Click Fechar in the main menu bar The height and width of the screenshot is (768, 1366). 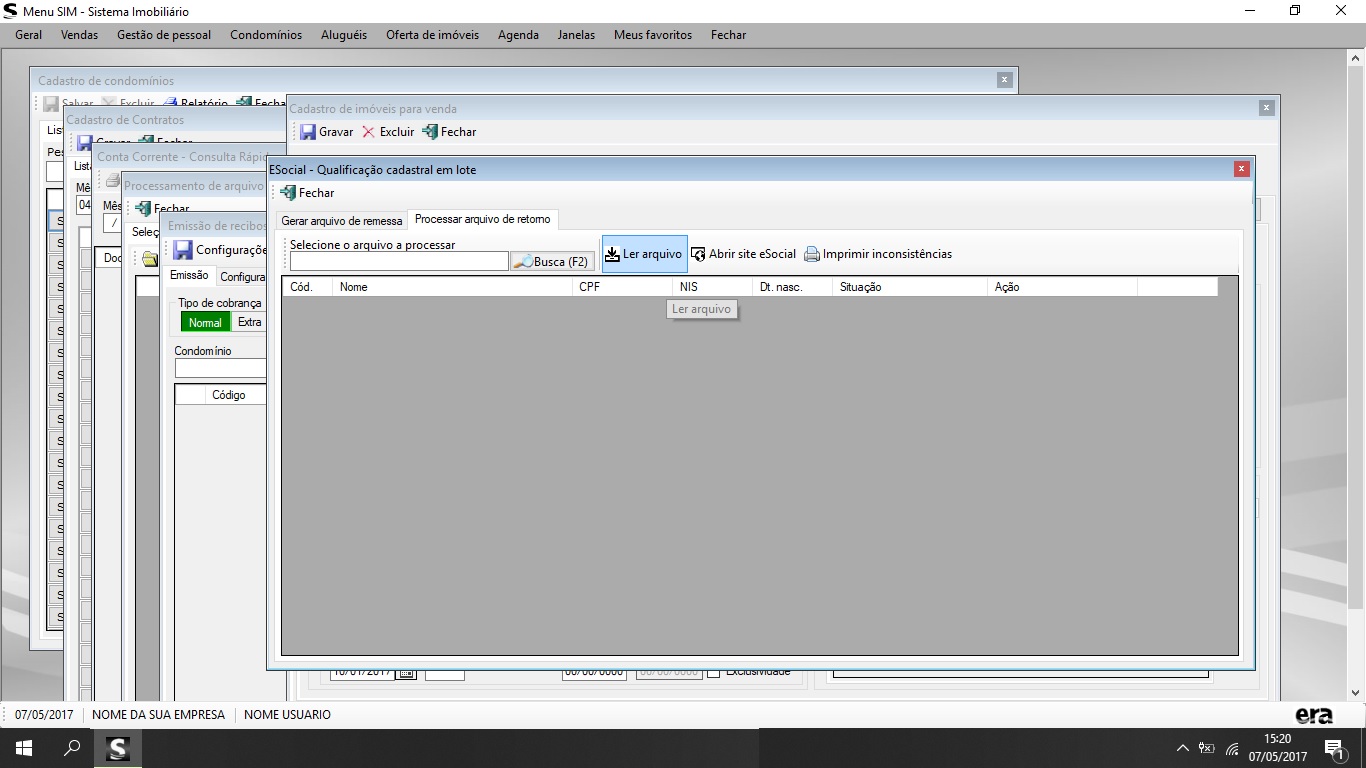click(728, 35)
